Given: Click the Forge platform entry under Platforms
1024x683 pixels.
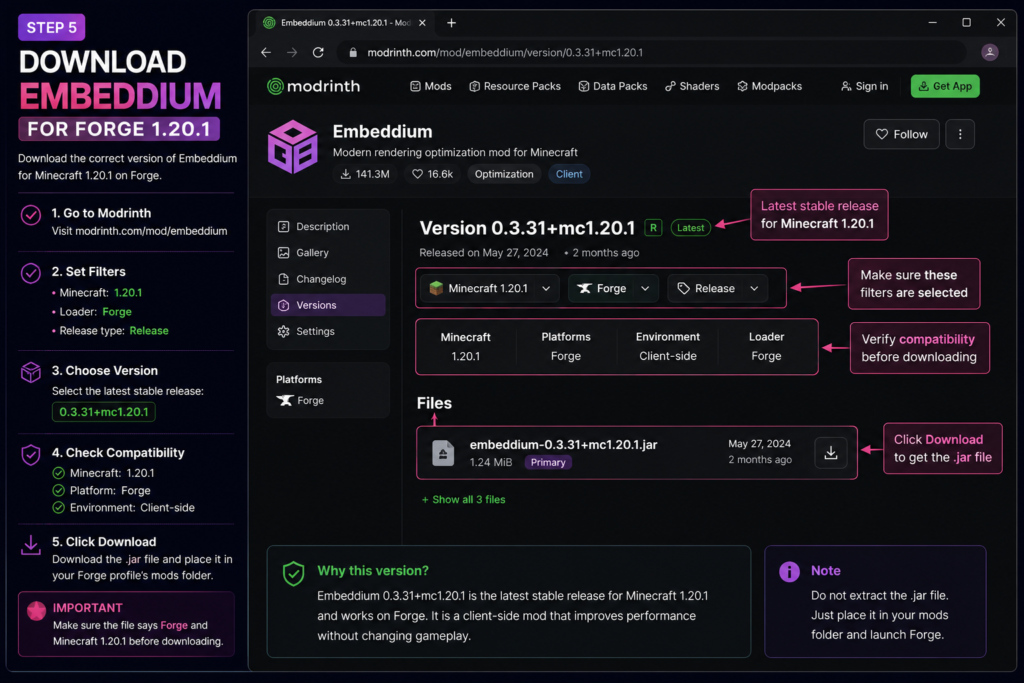Looking at the screenshot, I should coord(300,400).
